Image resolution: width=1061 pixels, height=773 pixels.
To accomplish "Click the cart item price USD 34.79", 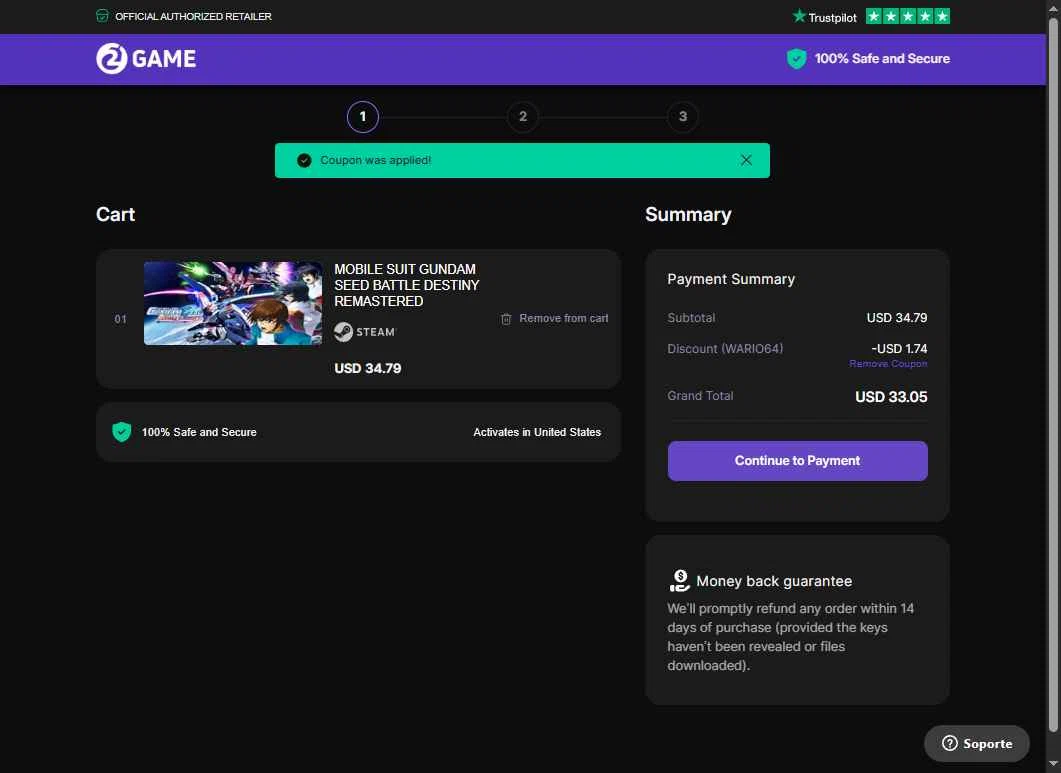I will point(367,368).
